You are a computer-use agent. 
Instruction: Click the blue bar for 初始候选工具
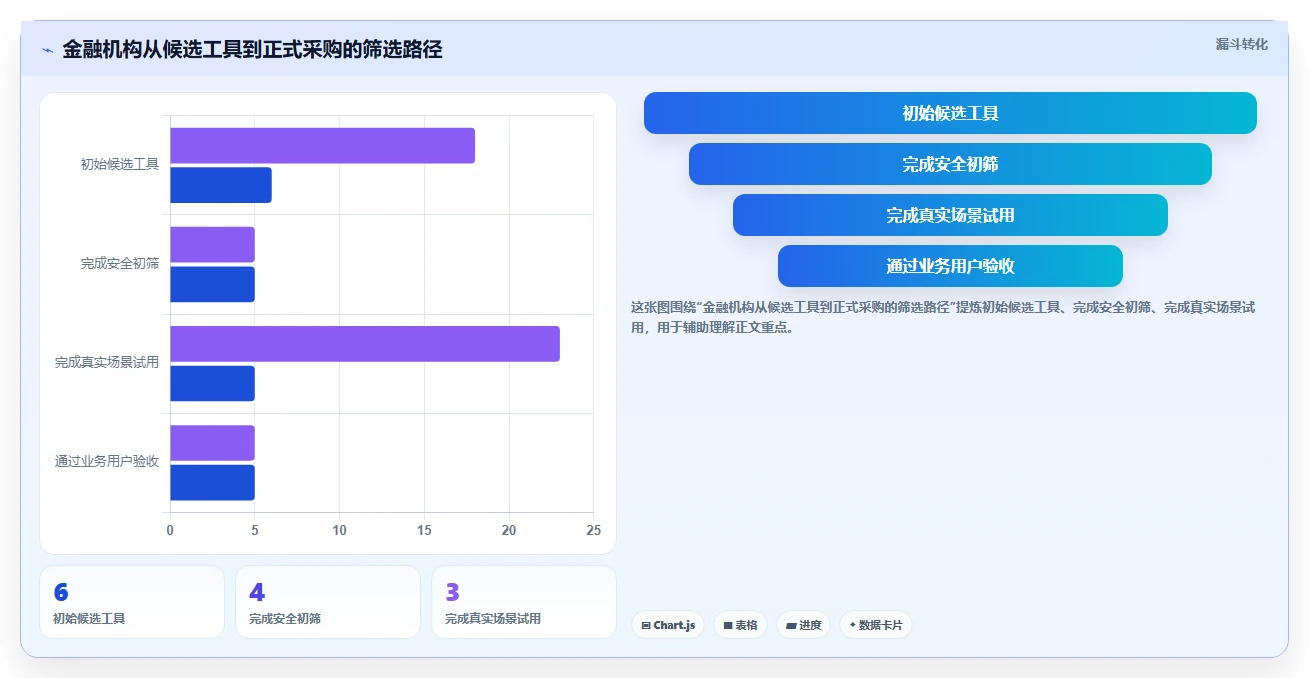(x=221, y=185)
